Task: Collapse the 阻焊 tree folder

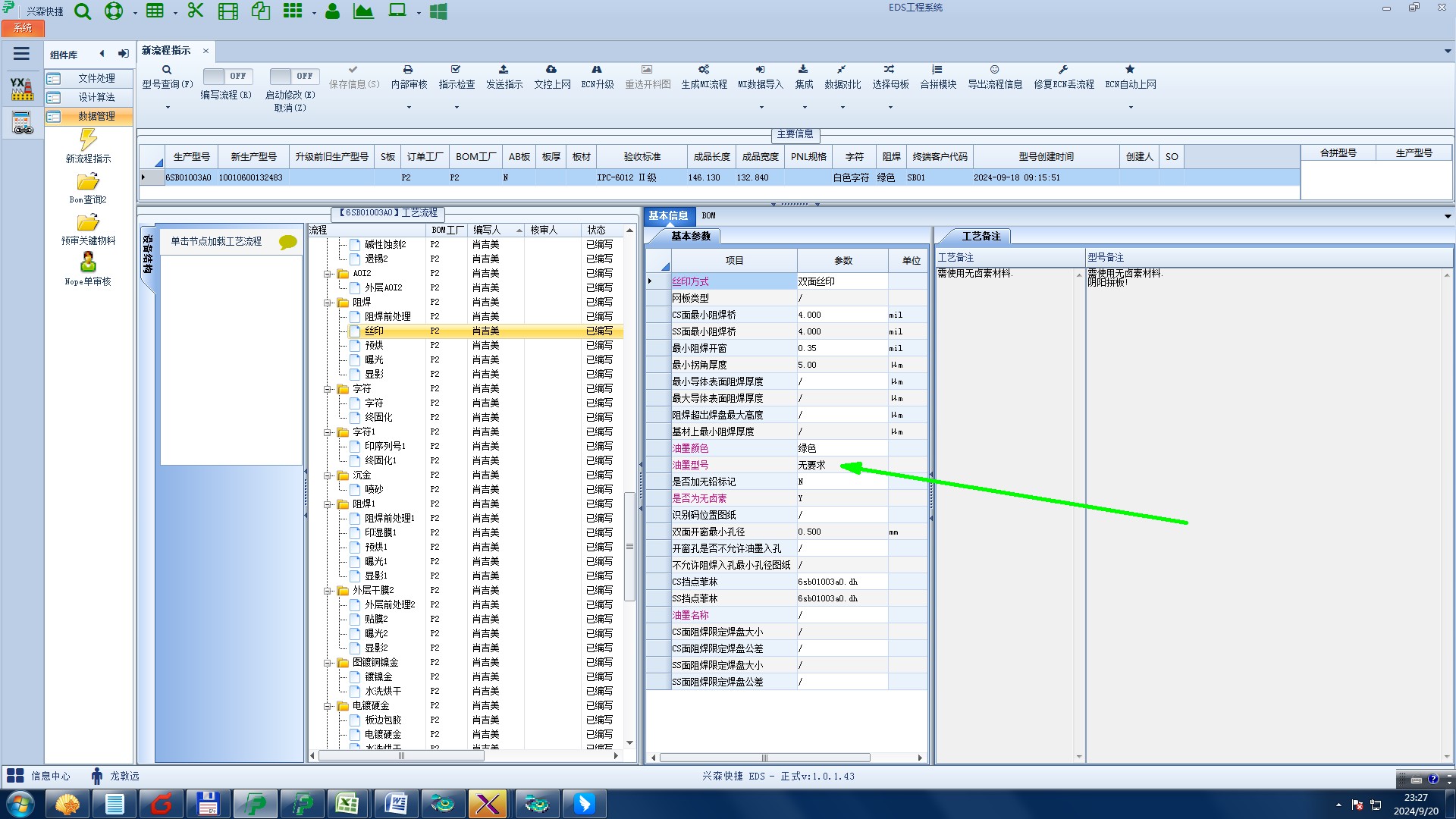Action: (328, 303)
